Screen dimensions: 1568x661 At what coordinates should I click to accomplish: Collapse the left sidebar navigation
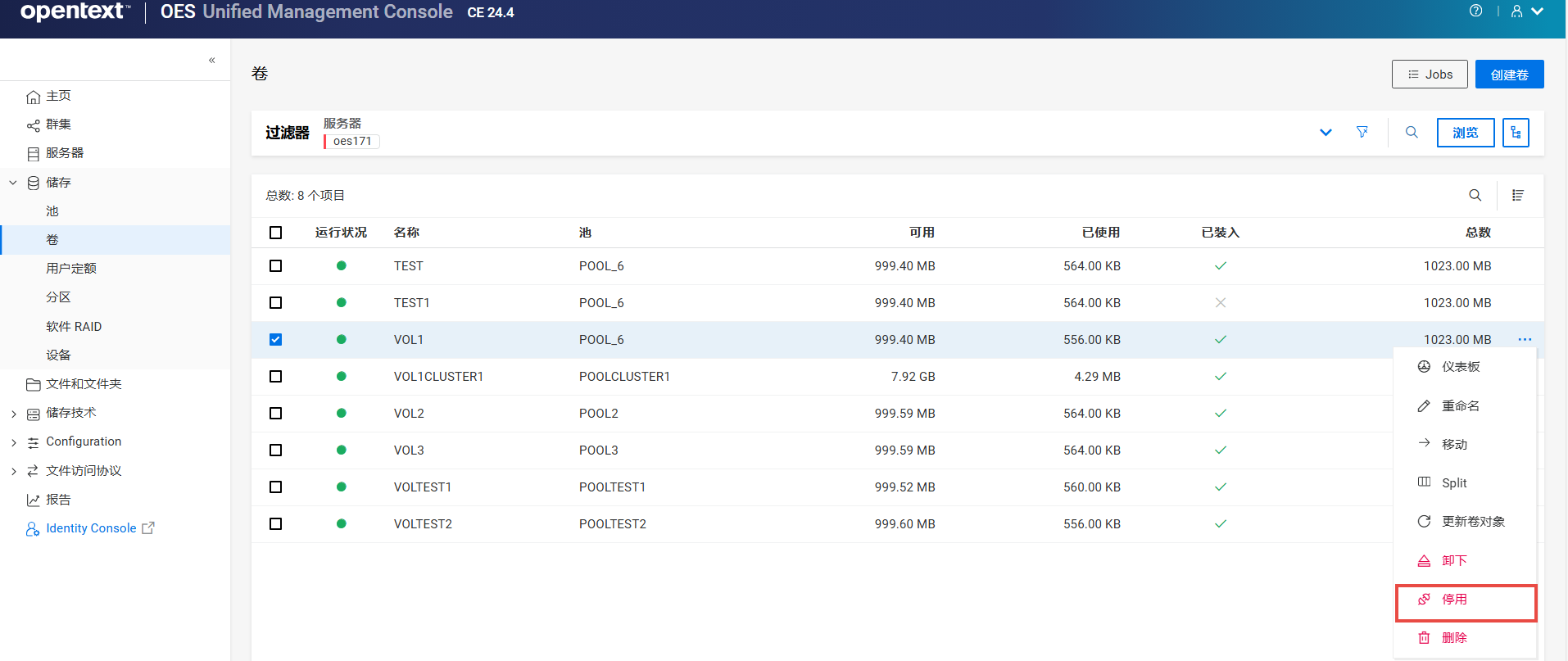(211, 60)
